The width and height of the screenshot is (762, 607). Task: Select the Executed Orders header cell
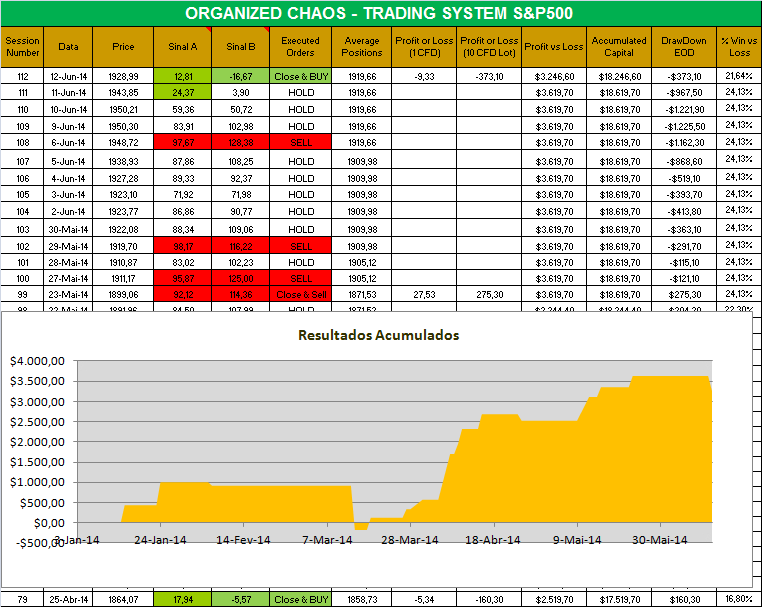(300, 47)
